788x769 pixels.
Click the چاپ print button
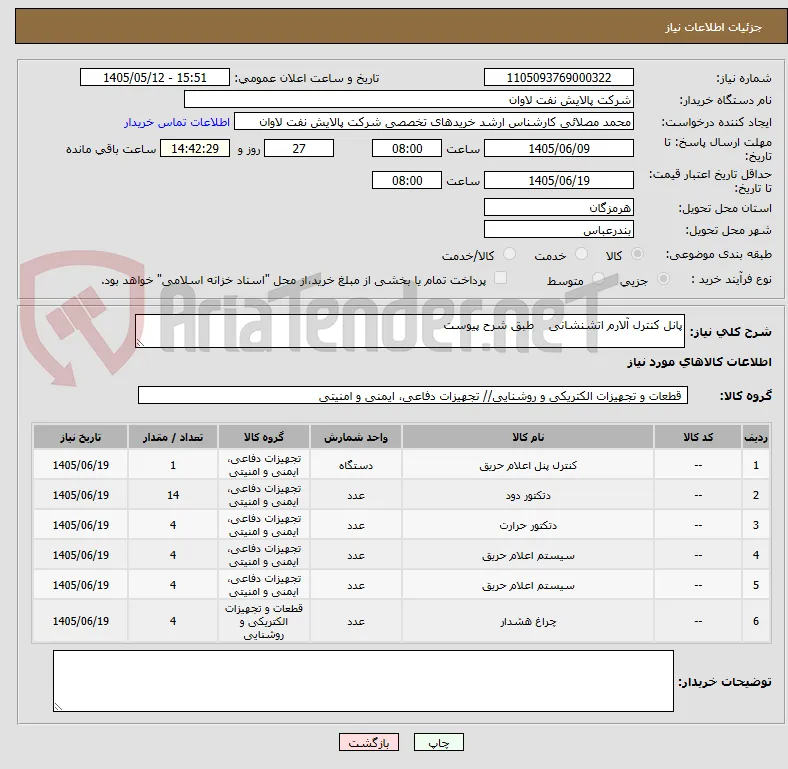[439, 743]
